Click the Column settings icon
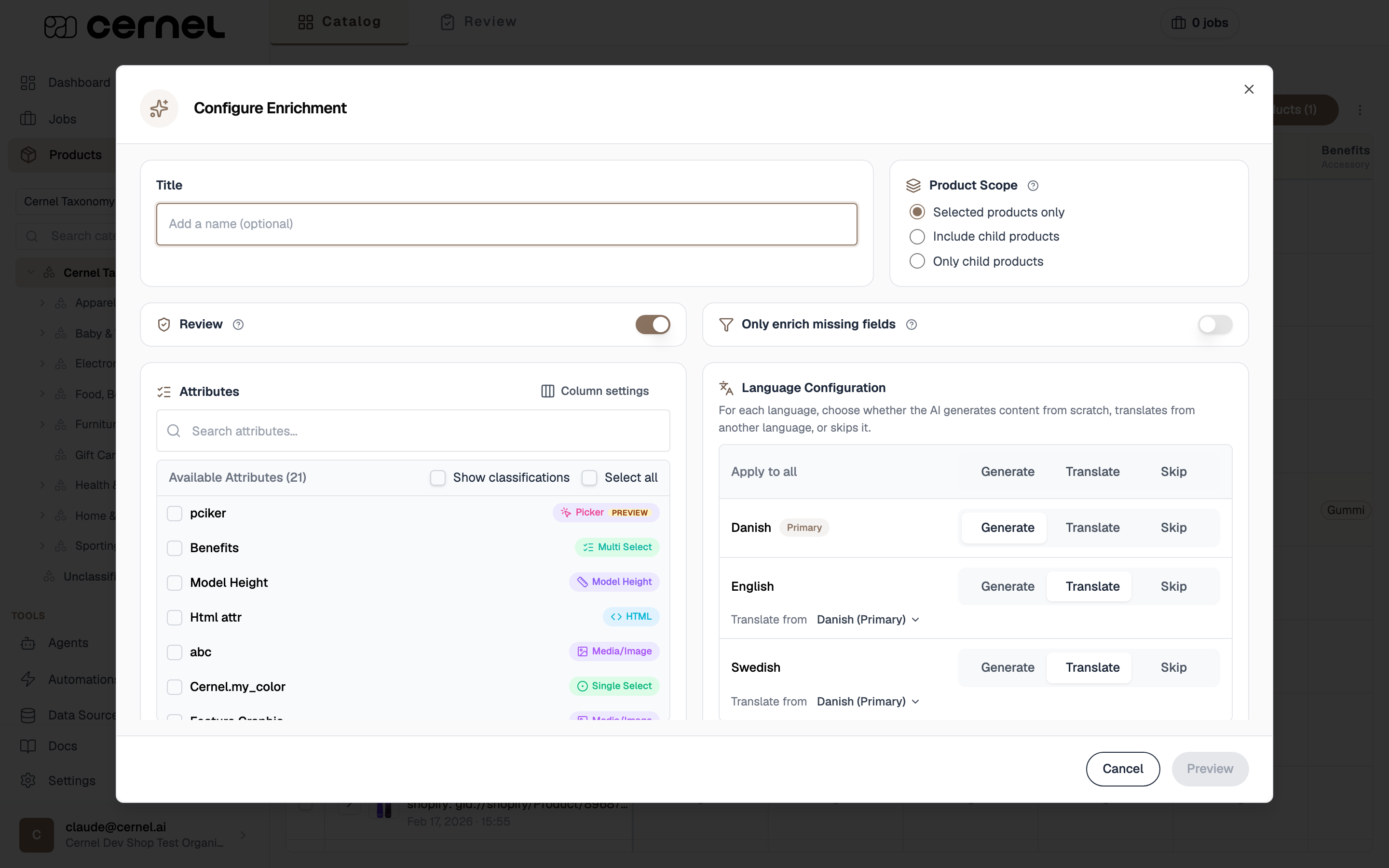1389x868 pixels. (x=547, y=391)
